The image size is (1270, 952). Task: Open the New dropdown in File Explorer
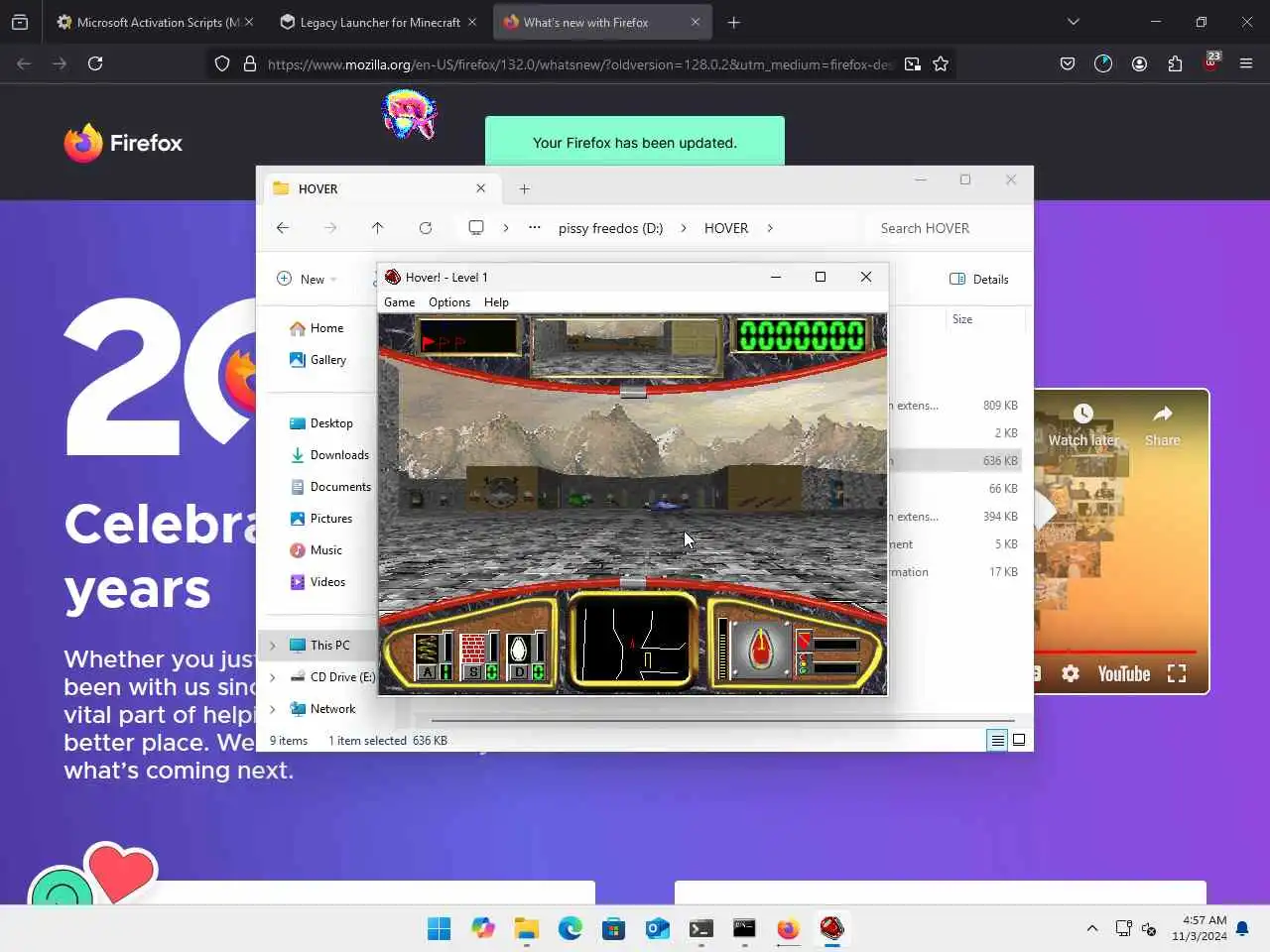point(307,279)
